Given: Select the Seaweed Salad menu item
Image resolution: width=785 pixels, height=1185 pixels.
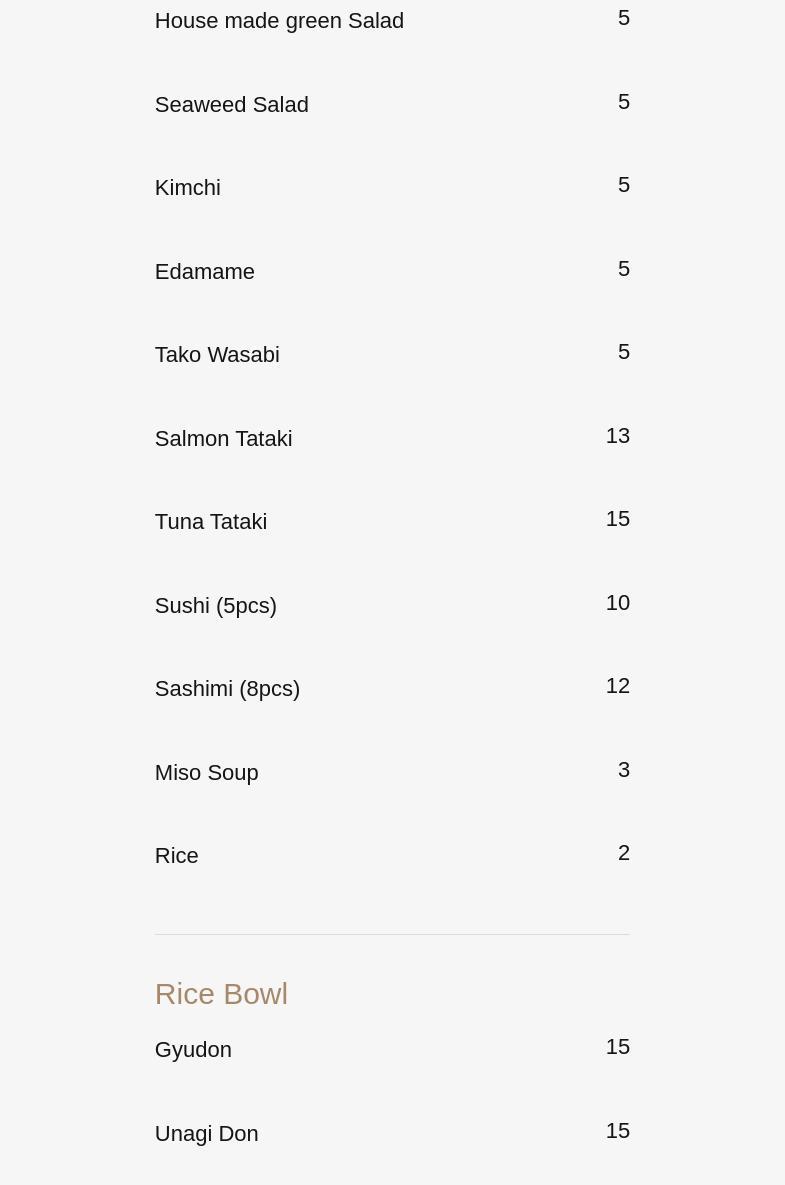Looking at the screenshot, I should tap(231, 105).
